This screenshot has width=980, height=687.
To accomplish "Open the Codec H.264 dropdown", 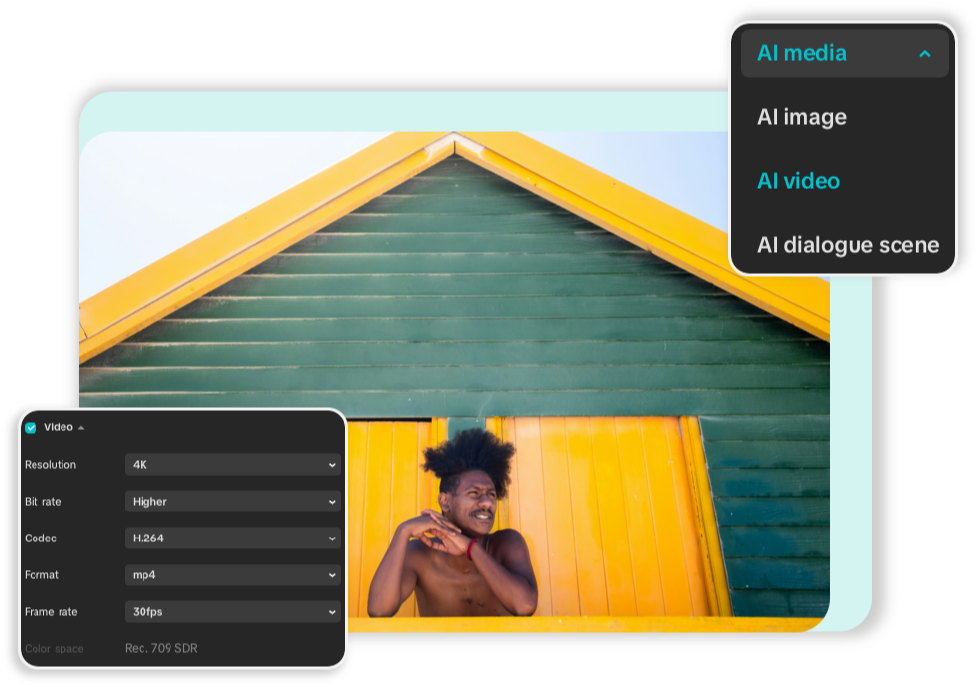I will click(232, 538).
